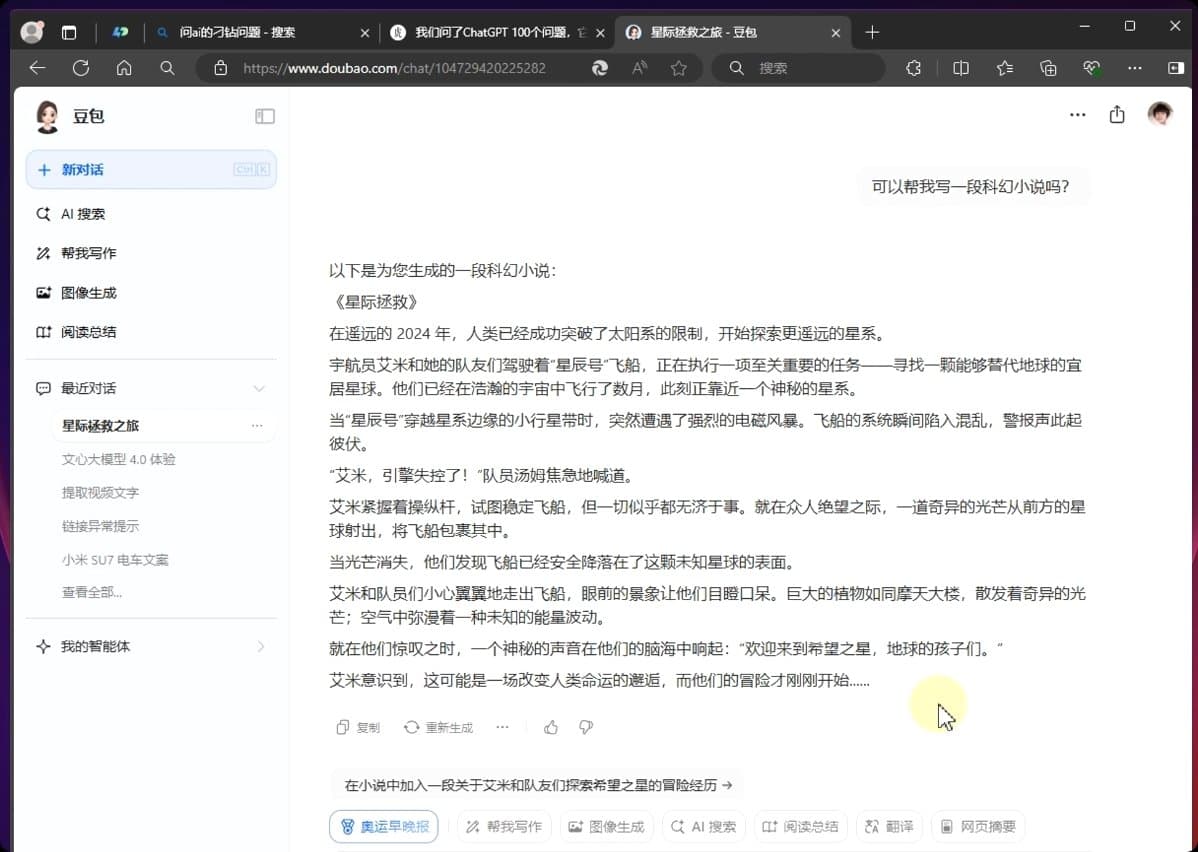
Task: Give the response a thumbs up
Action: click(551, 728)
